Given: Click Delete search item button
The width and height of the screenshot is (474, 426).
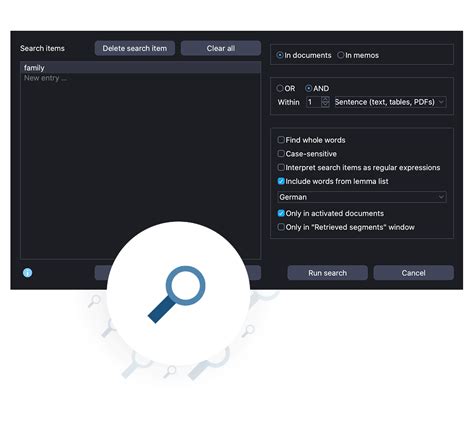Looking at the screenshot, I should pyautogui.click(x=135, y=48).
